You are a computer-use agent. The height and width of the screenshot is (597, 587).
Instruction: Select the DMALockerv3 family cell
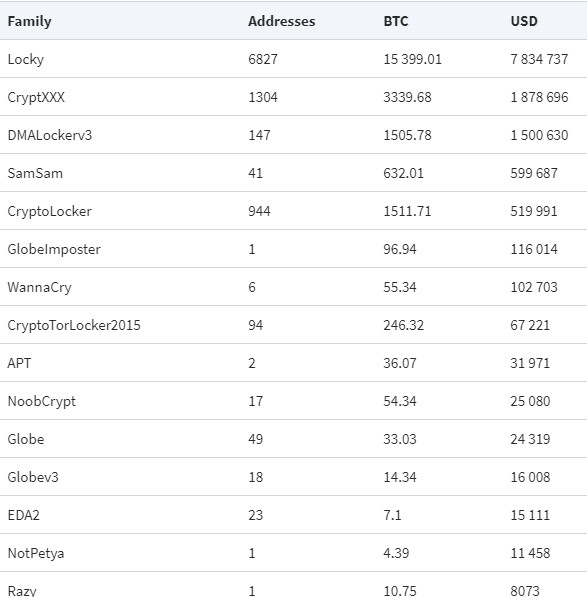50,135
